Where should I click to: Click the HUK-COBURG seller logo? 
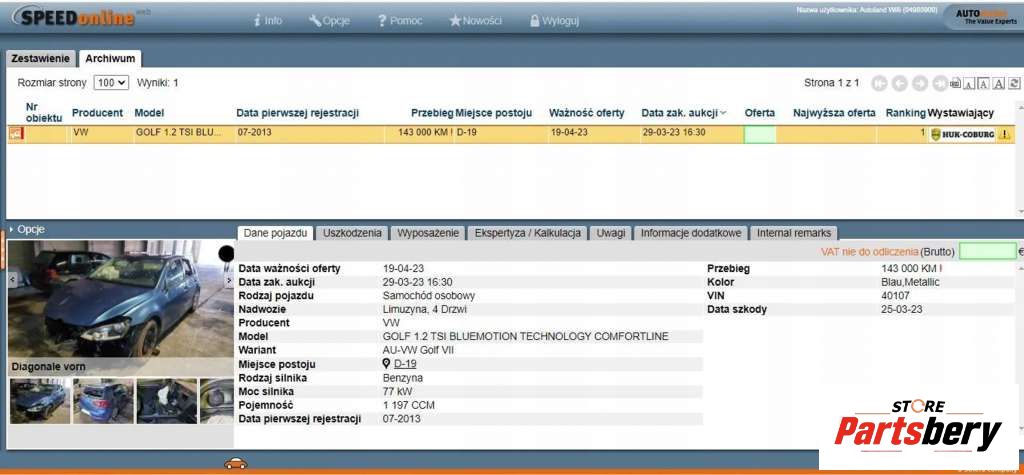click(962, 134)
